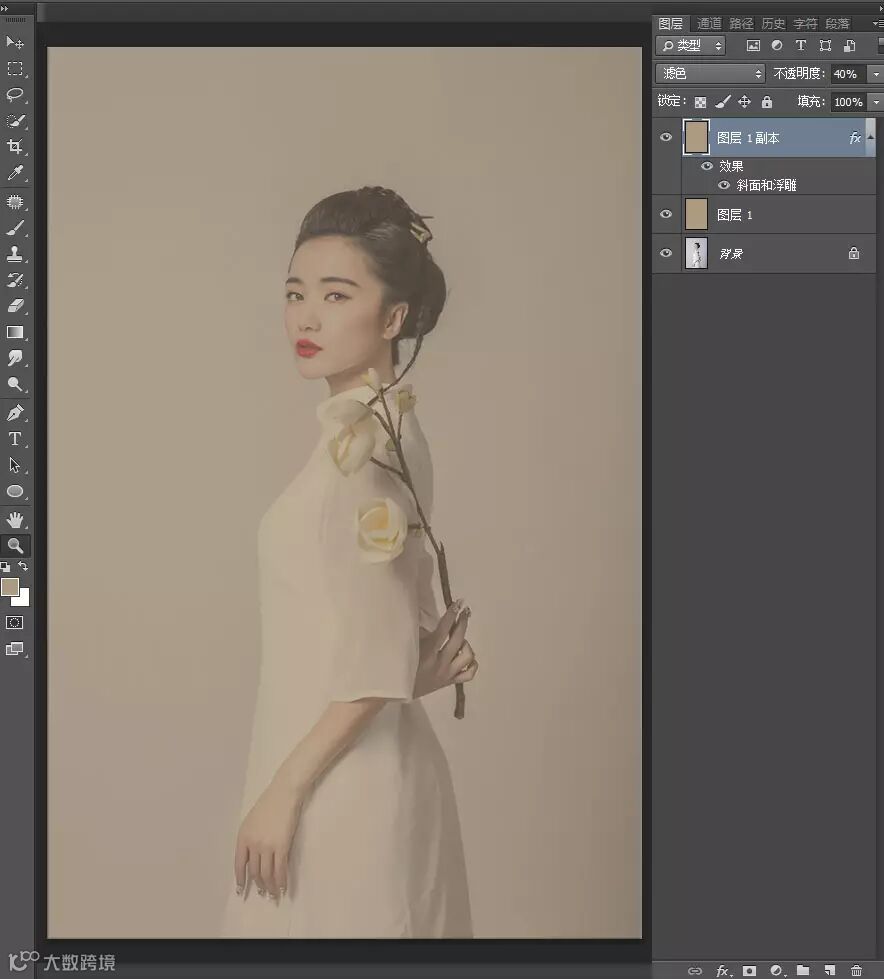Lock image pixels with brush icon

pyautogui.click(x=722, y=102)
